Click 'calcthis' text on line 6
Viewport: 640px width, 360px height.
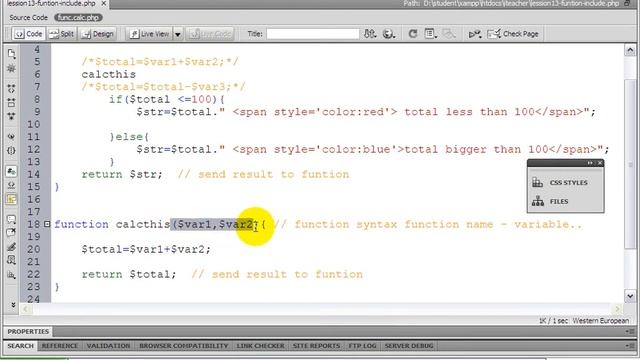tap(109, 74)
